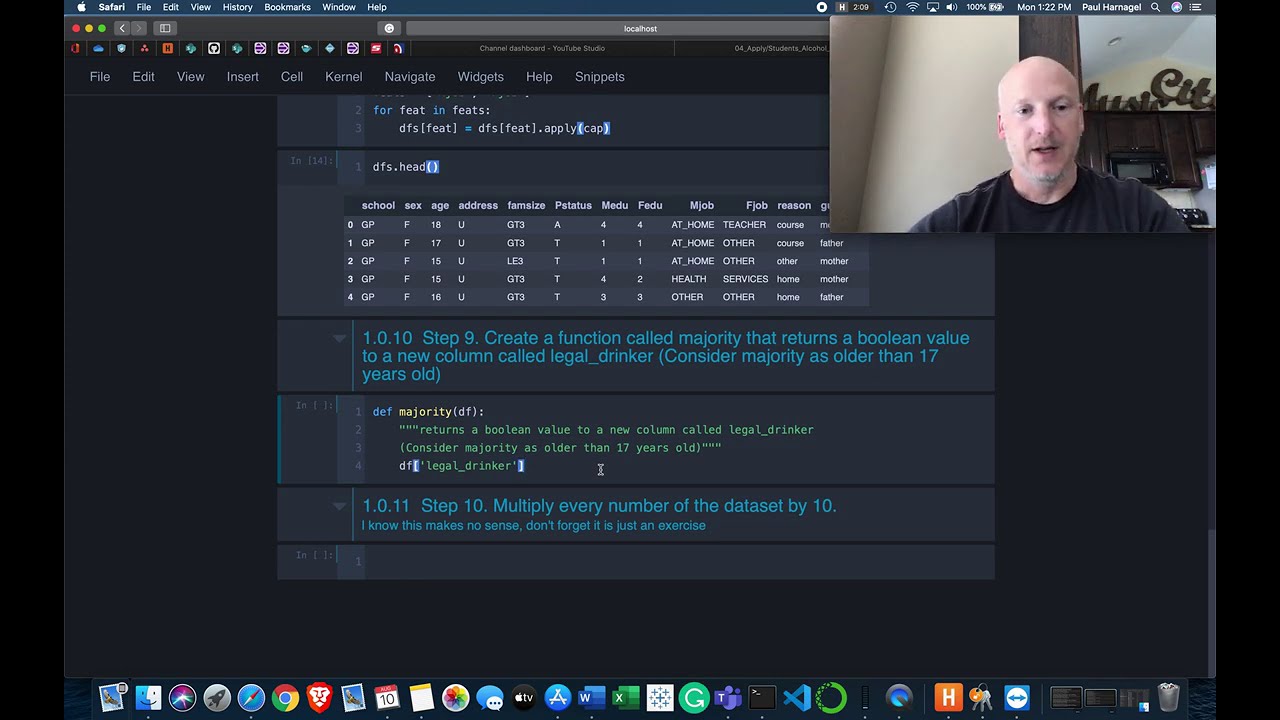The width and height of the screenshot is (1280, 720).
Task: Open the notebook View menu
Action: 190,77
